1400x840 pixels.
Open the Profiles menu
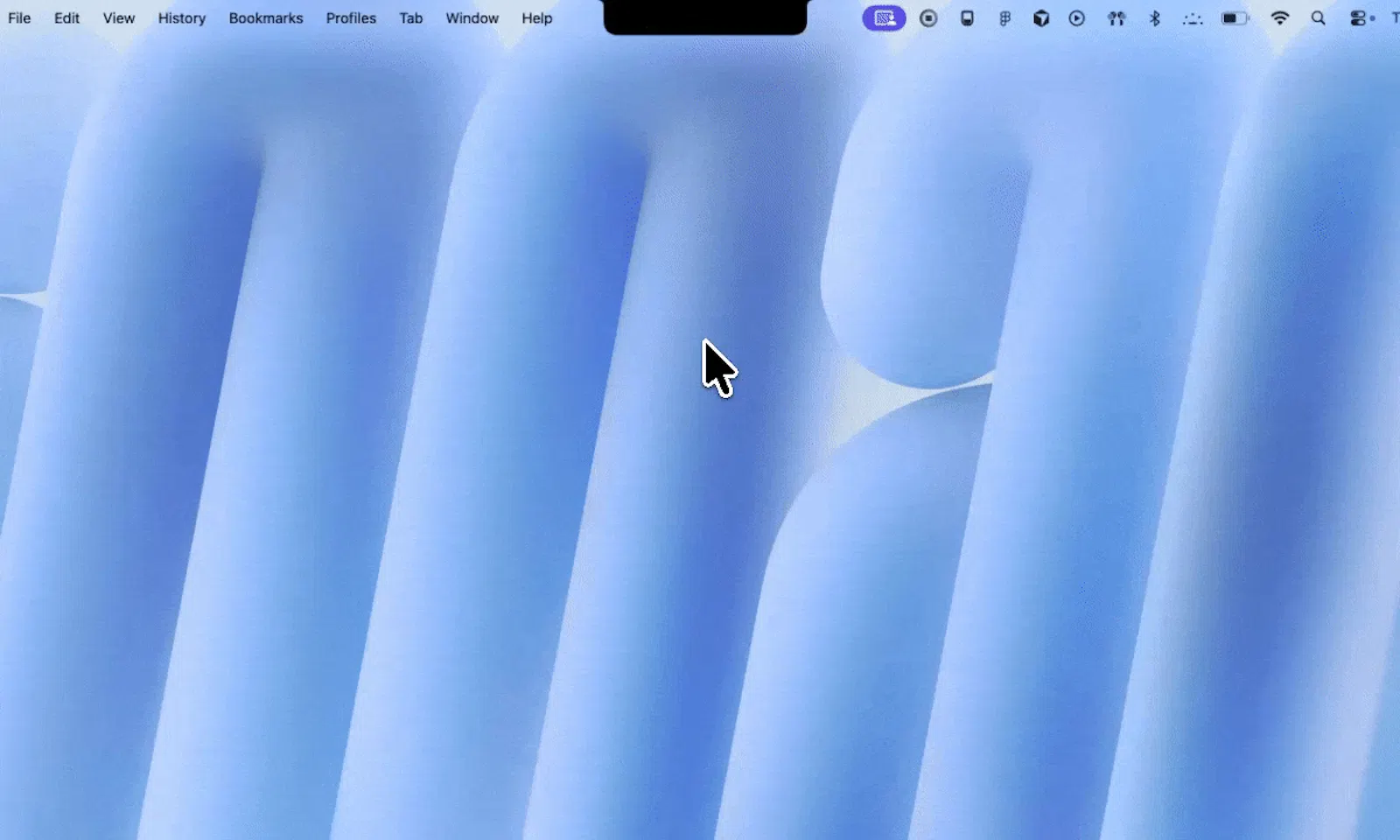point(351,17)
